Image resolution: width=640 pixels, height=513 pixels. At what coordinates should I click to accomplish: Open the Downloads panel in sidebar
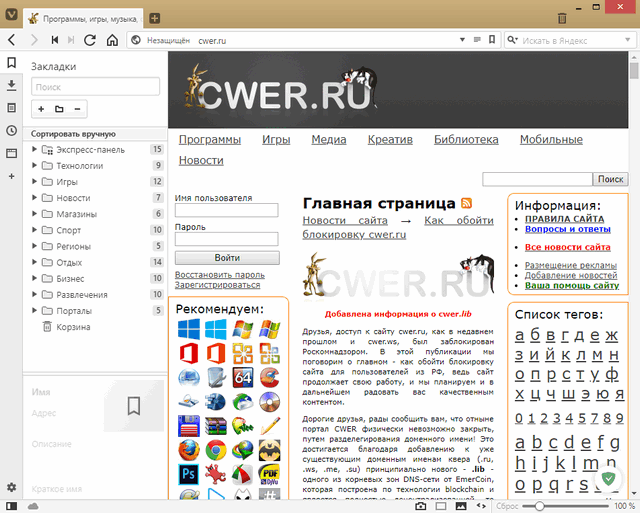pos(11,85)
